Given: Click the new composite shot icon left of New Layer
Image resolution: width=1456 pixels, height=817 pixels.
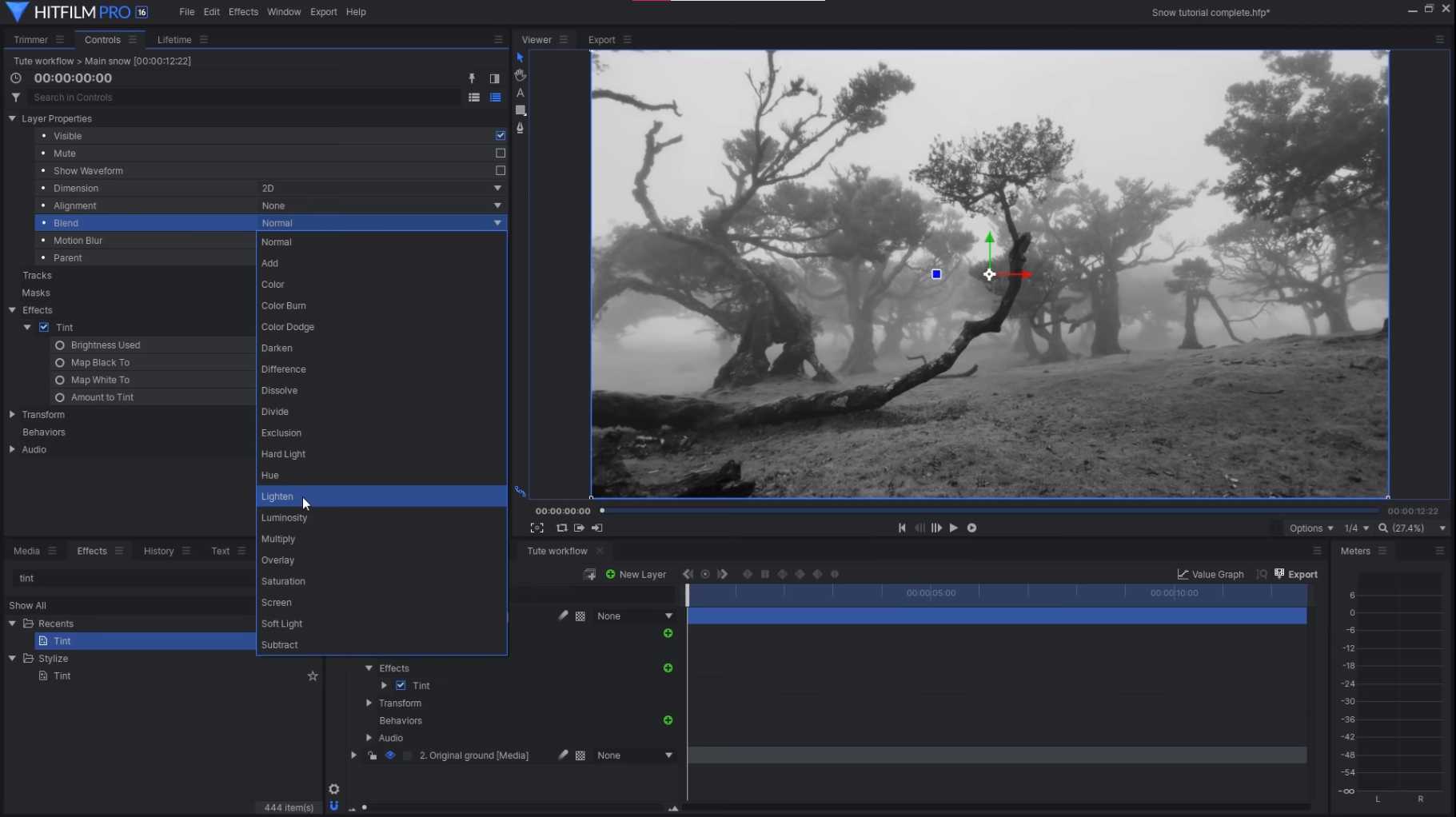Looking at the screenshot, I should coord(590,575).
